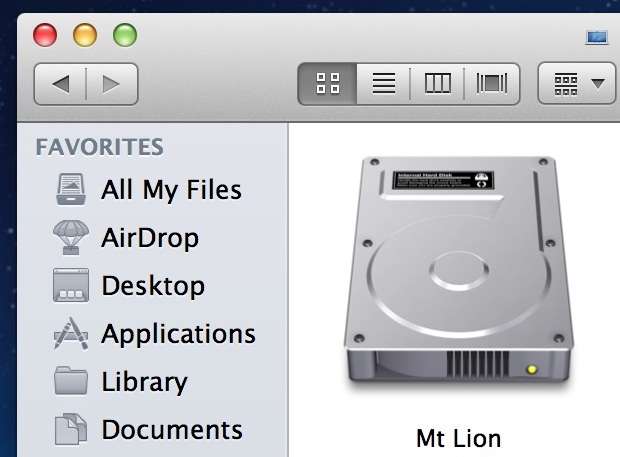
Task: Click the Applications sidebar icon
Action: tap(71, 334)
